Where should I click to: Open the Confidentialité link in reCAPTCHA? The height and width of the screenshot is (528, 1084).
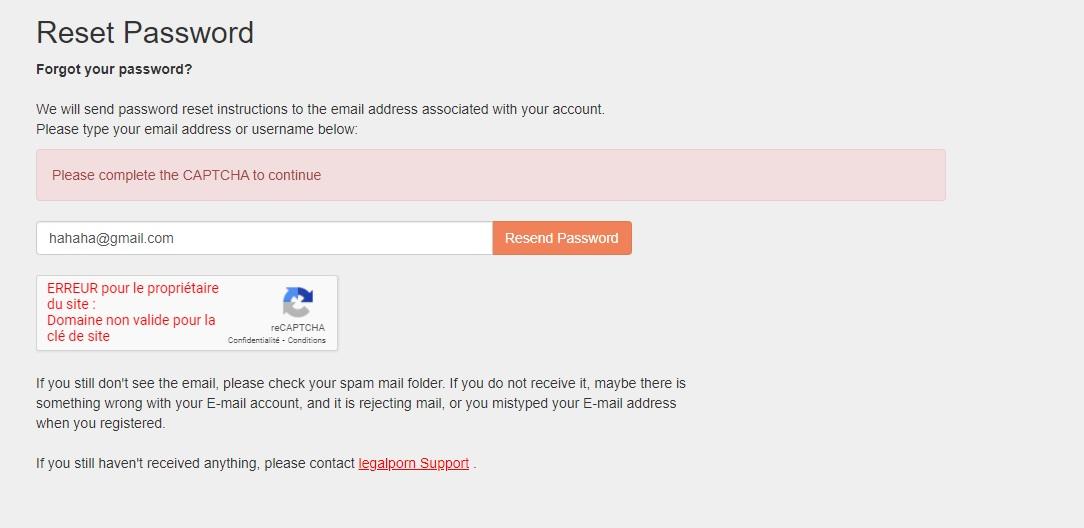tap(253, 340)
